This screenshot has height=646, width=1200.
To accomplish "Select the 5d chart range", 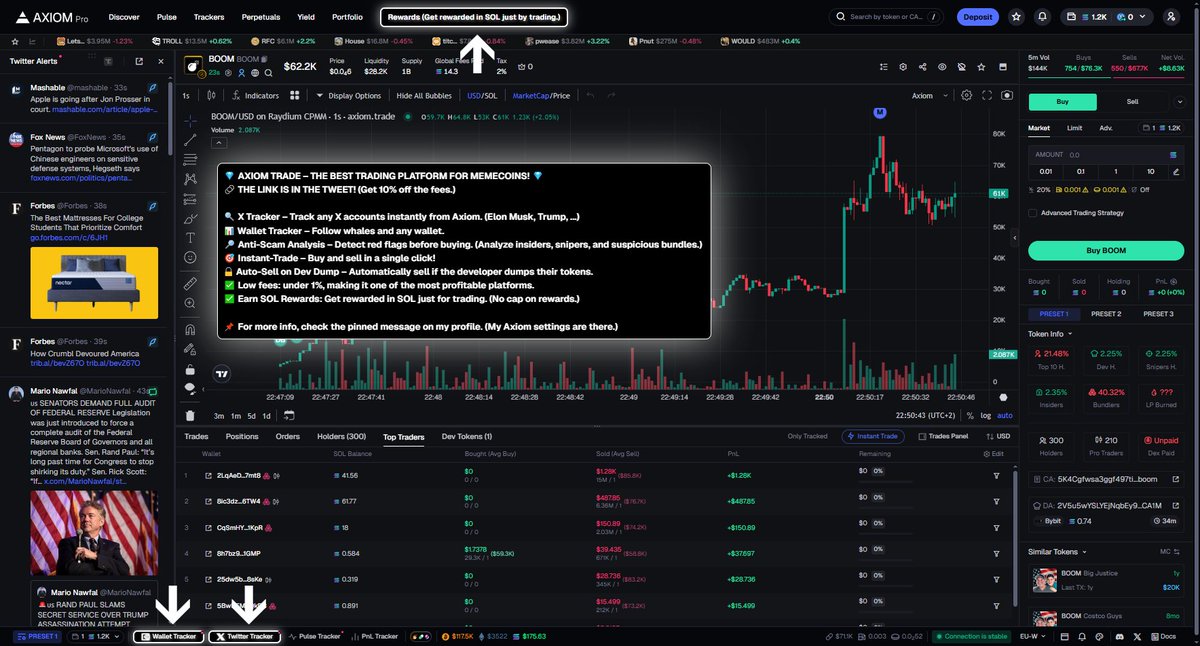I will (x=251, y=416).
